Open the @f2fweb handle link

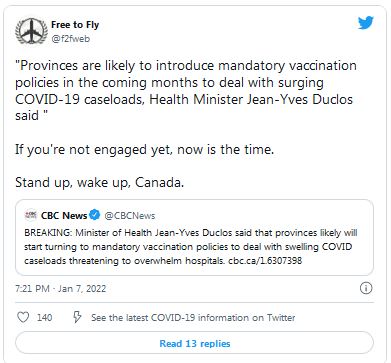point(70,39)
